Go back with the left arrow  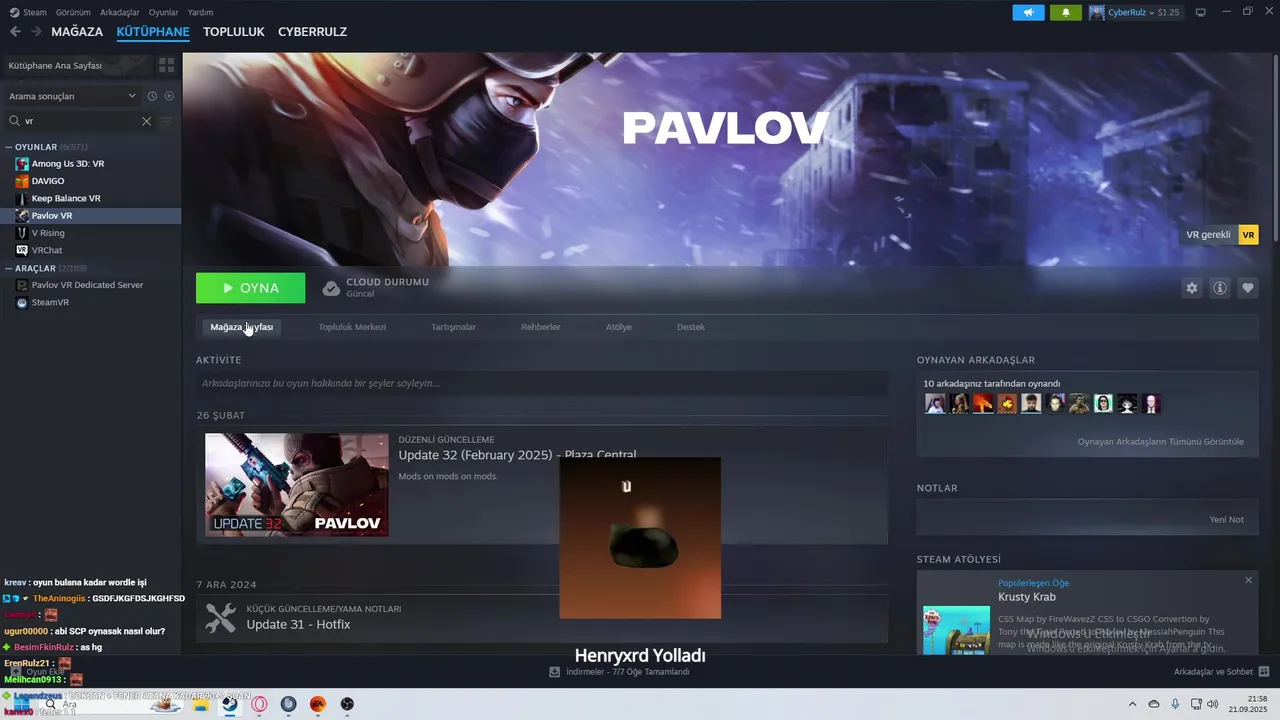click(x=15, y=32)
